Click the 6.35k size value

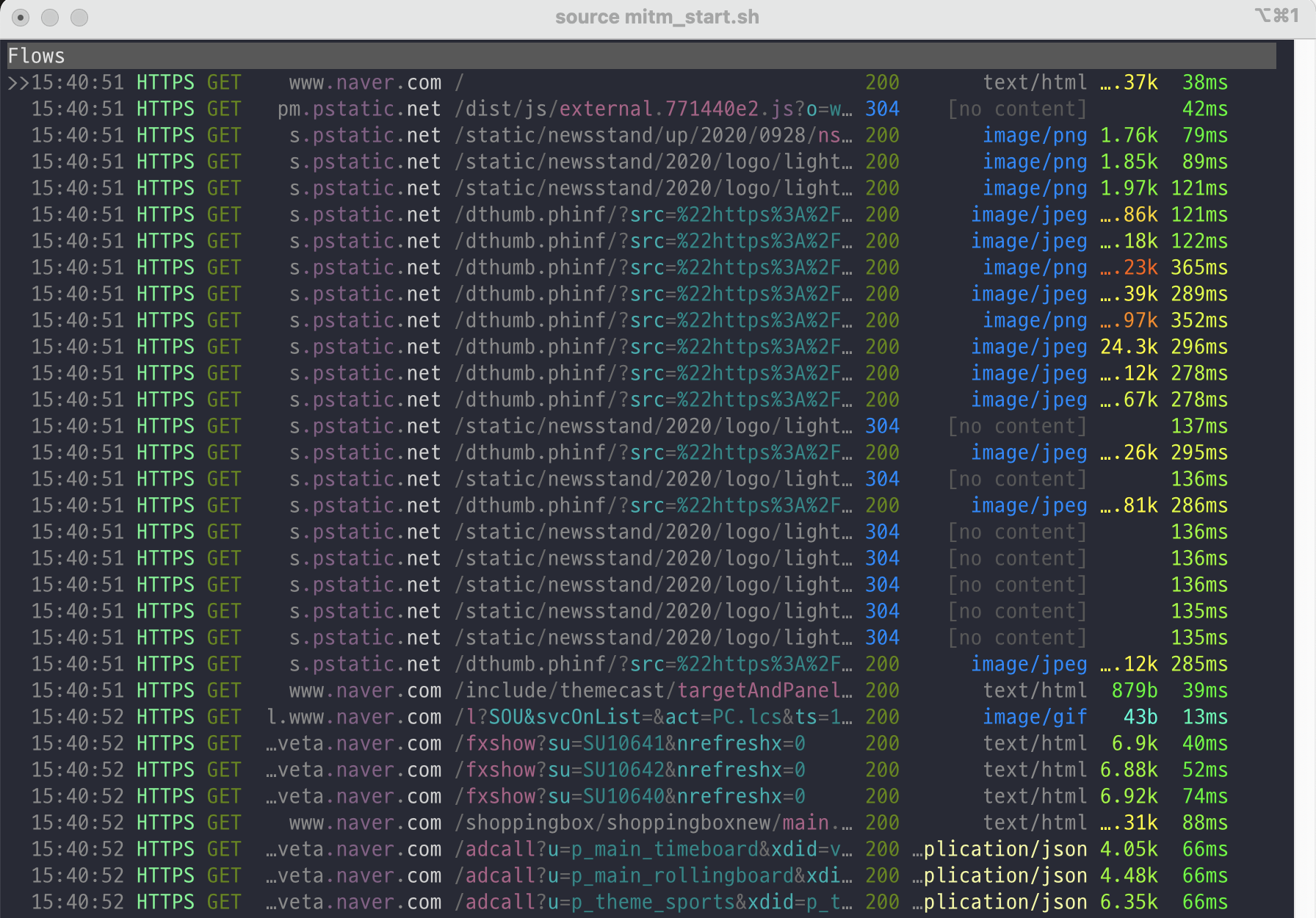pos(1129,902)
